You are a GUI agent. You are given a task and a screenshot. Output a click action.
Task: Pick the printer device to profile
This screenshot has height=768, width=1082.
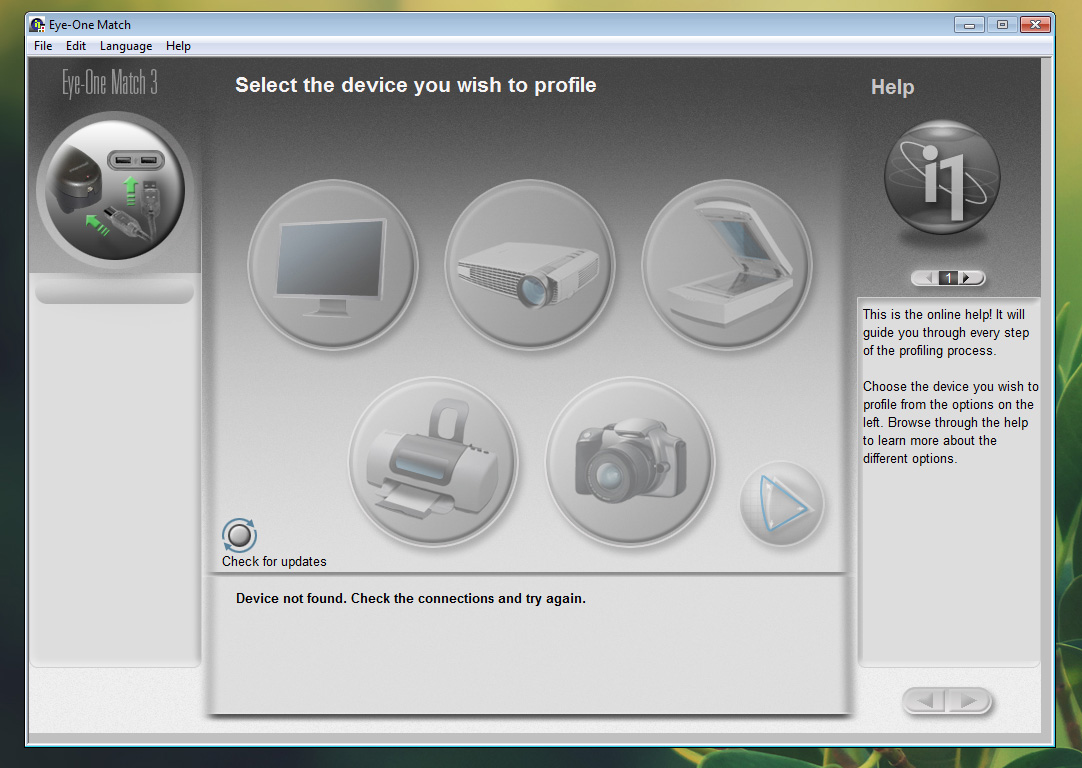(x=433, y=462)
